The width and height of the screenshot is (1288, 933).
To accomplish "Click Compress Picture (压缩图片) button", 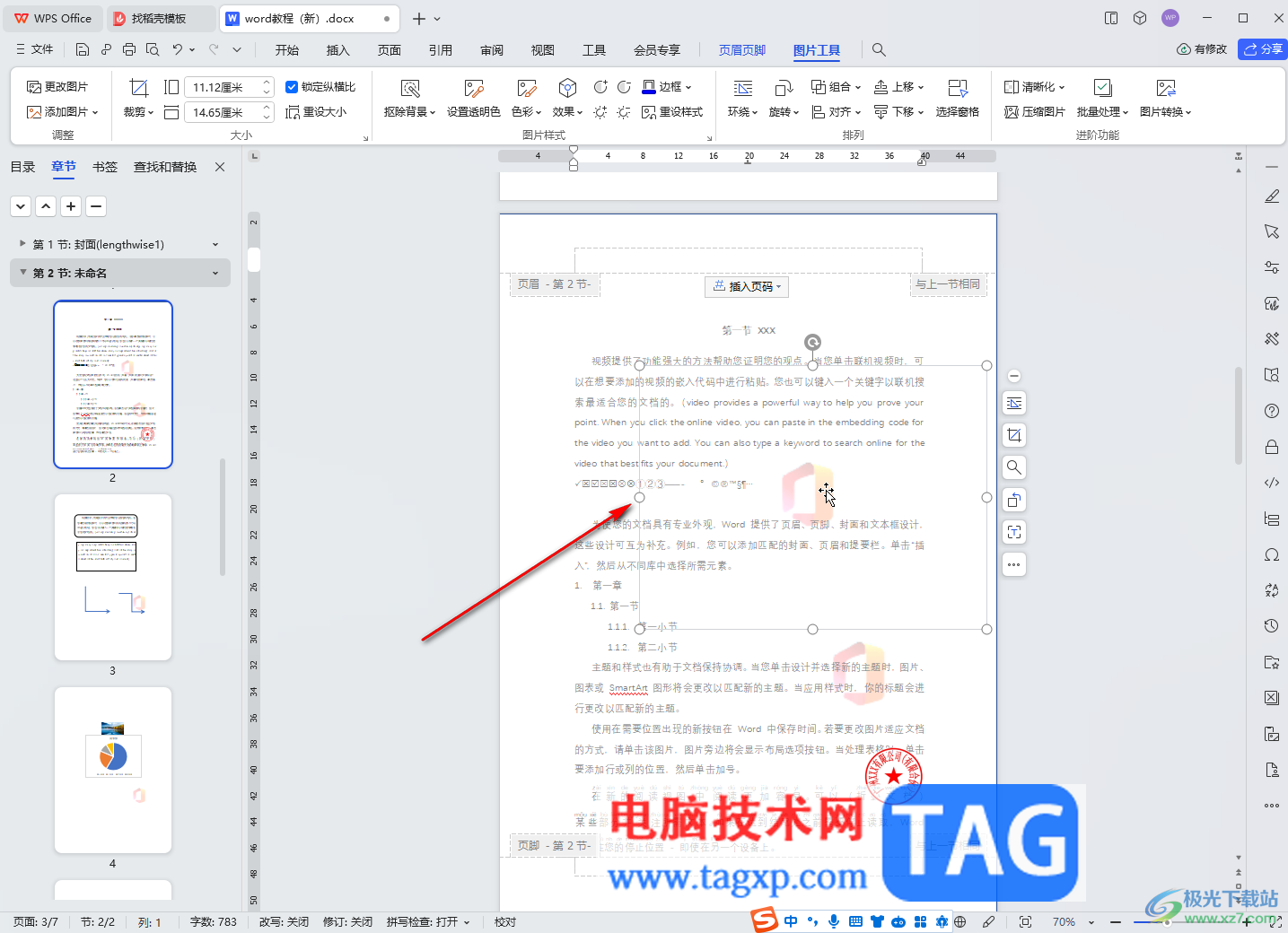I will 1034,112.
